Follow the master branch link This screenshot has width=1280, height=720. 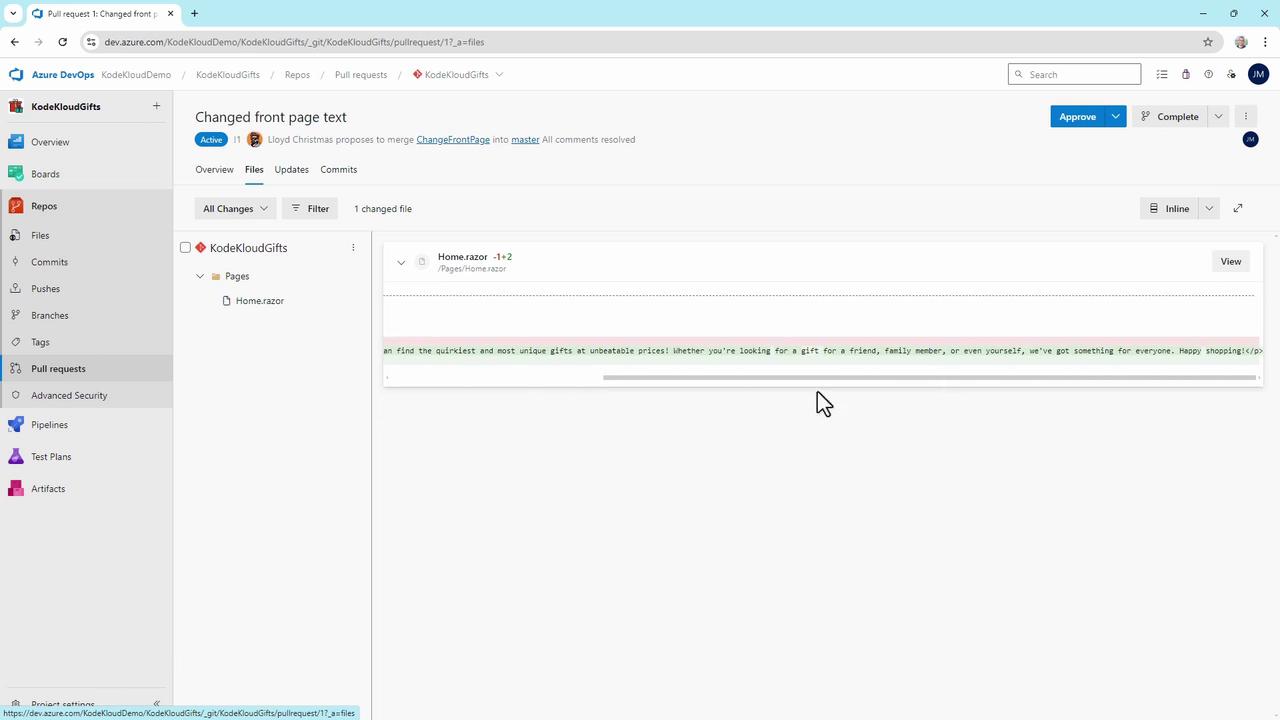[525, 140]
